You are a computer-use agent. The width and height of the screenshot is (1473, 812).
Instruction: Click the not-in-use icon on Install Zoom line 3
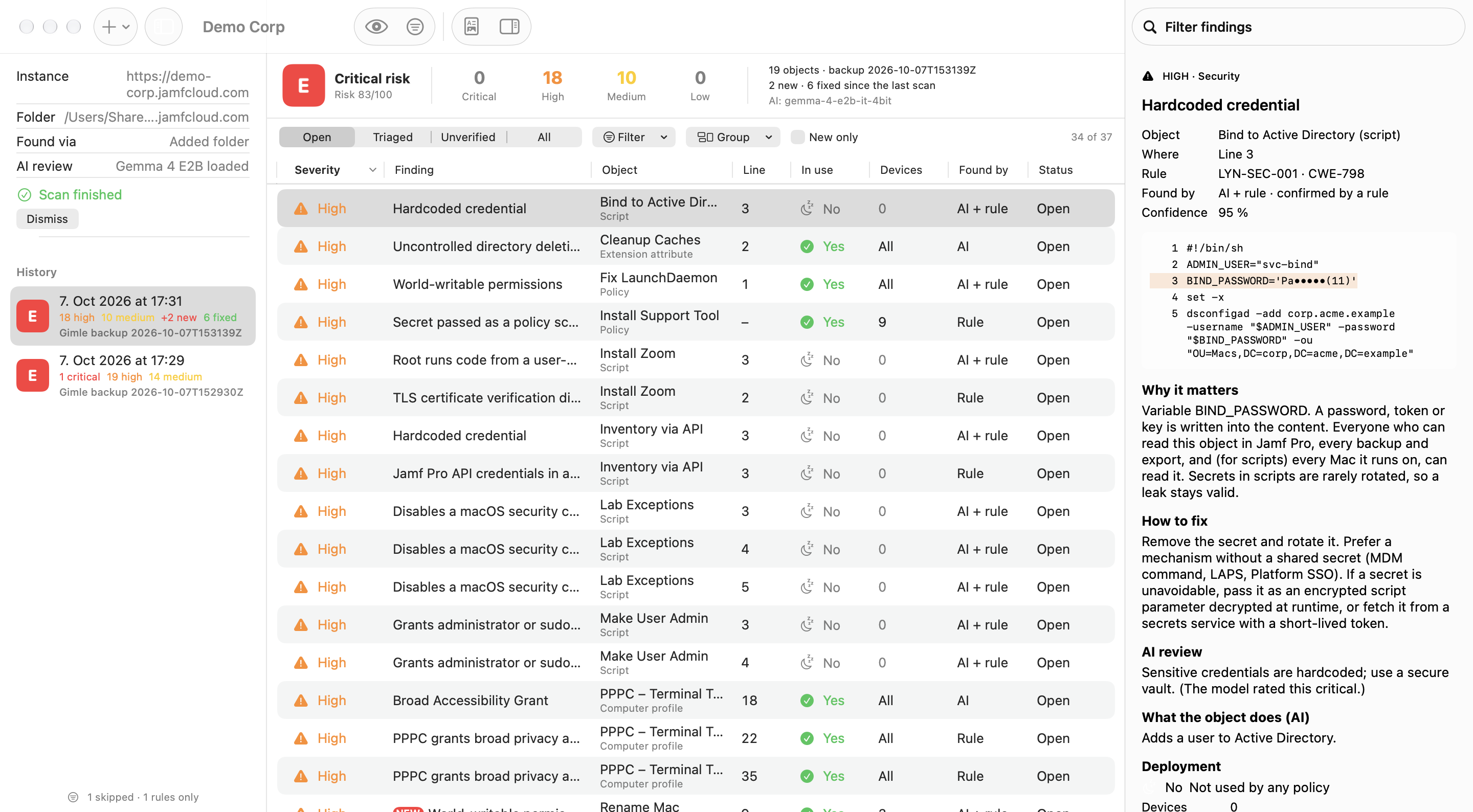807,360
